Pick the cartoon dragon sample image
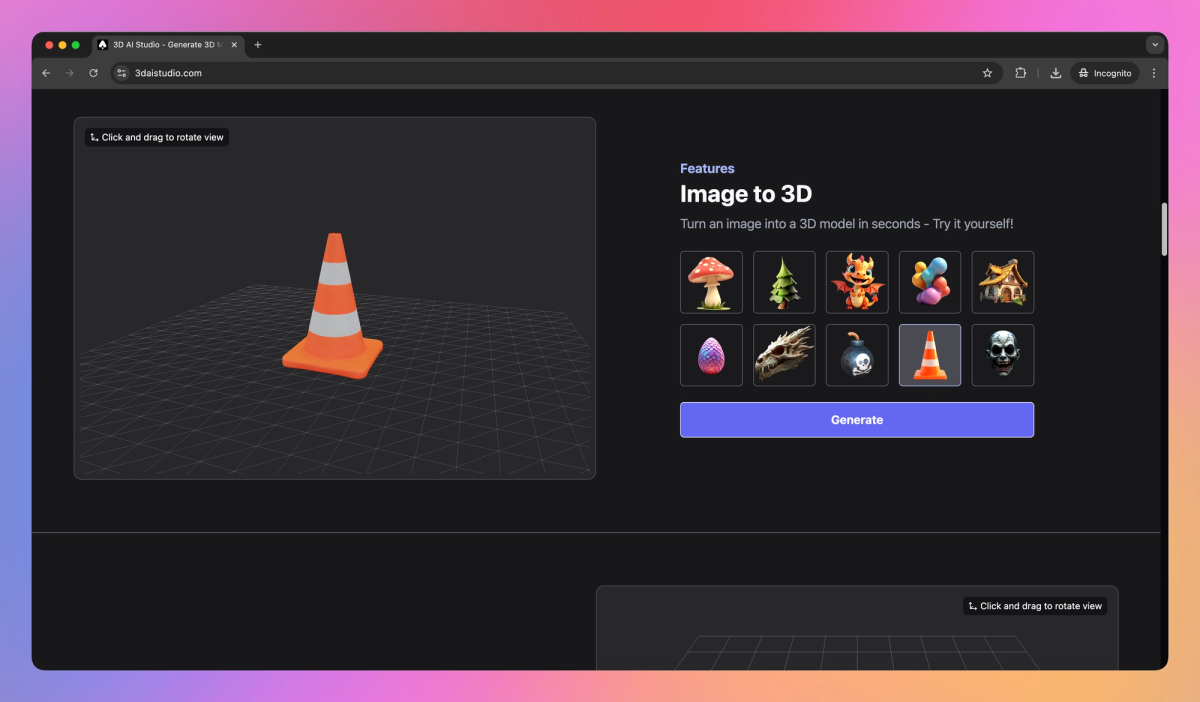 [x=857, y=281]
